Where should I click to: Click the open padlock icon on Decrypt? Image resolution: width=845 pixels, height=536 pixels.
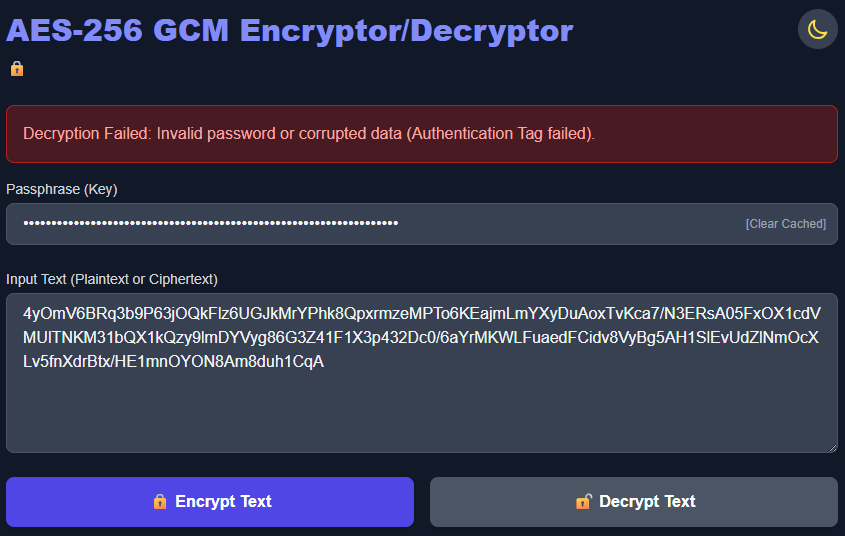point(584,502)
